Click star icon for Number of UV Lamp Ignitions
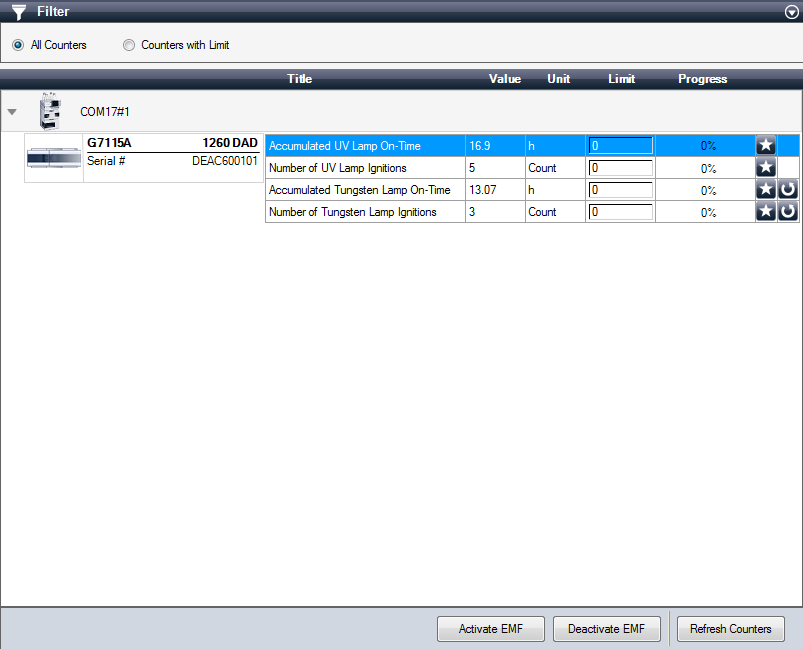 coord(766,168)
